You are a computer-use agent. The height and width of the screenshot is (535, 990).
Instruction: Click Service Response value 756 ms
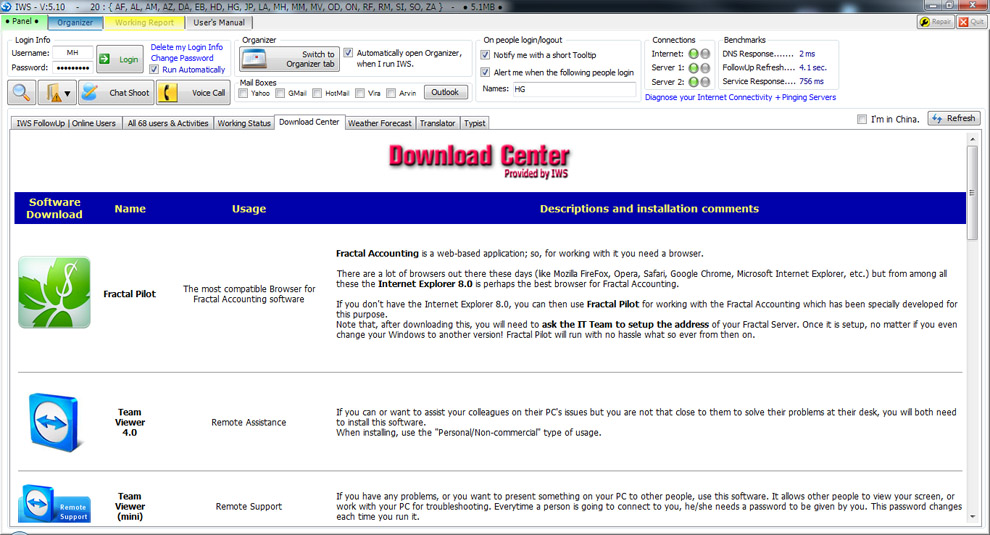point(811,81)
